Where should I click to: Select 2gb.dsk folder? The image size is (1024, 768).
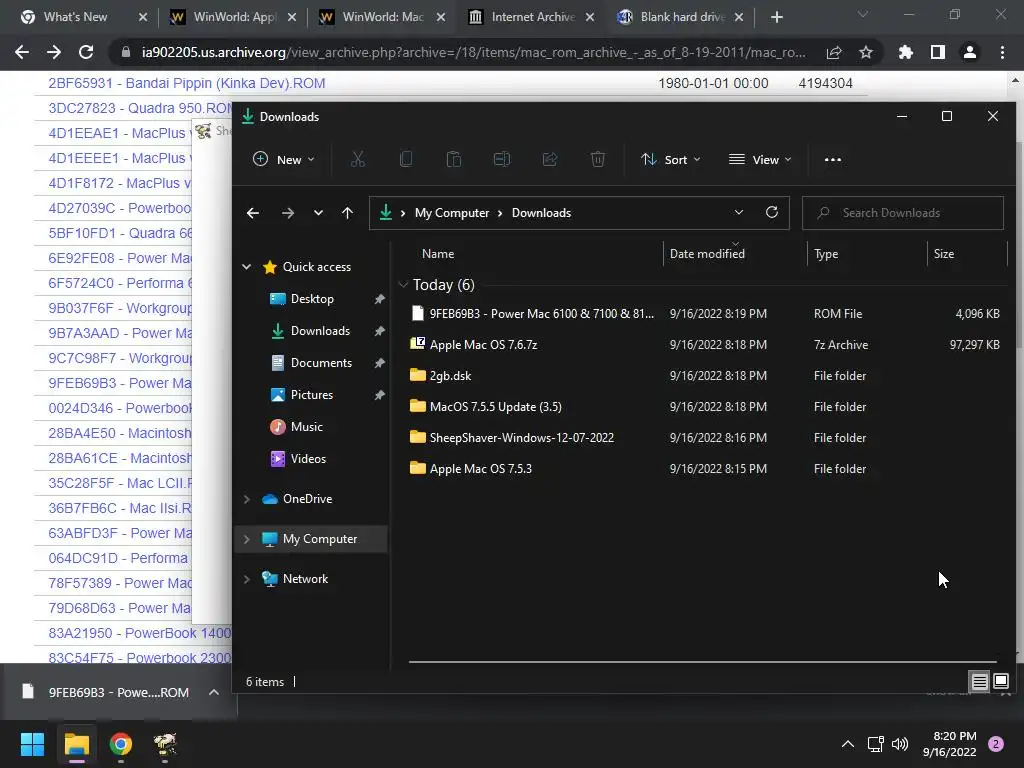pyautogui.click(x=704, y=376)
